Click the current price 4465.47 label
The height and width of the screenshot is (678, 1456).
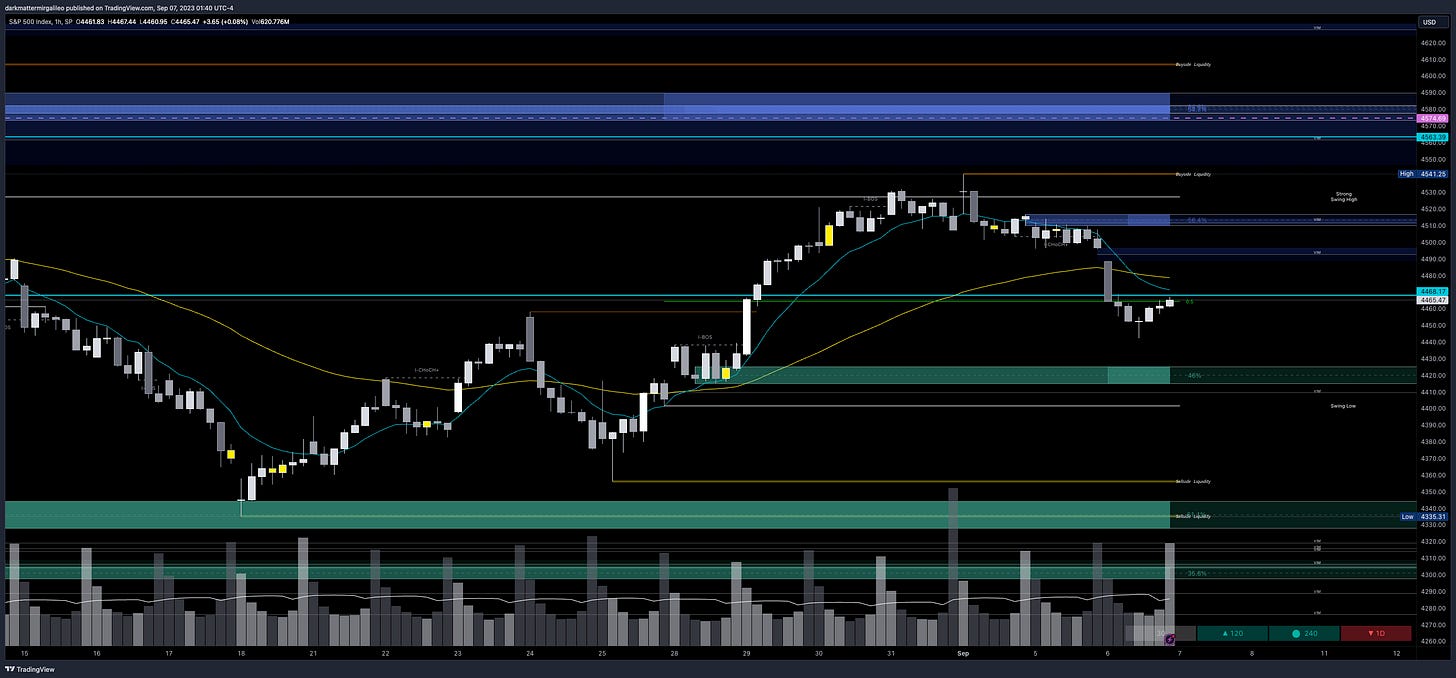[1432, 299]
